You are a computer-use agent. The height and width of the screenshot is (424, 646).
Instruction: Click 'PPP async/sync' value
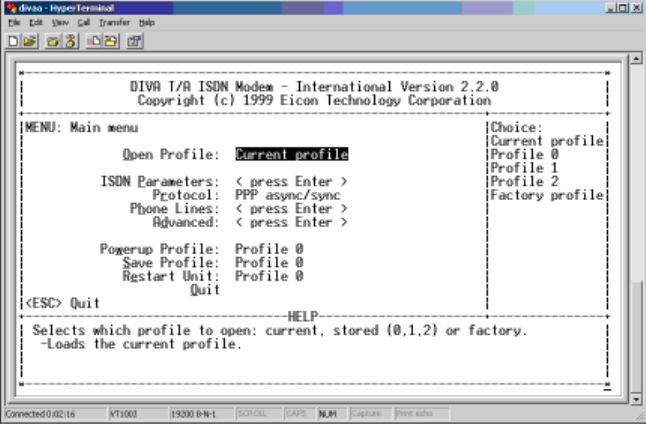288,195
